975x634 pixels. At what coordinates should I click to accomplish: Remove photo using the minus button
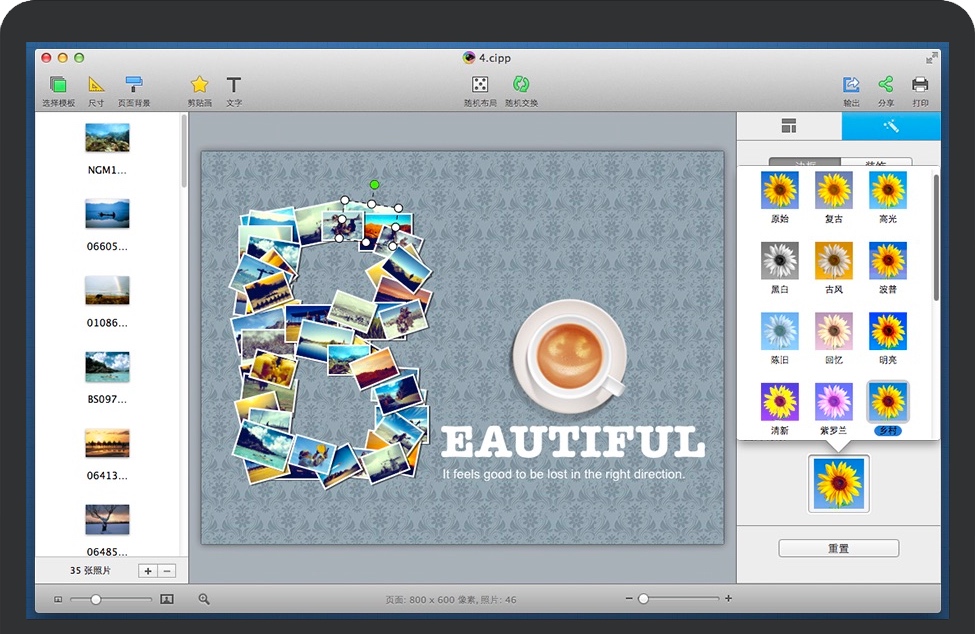167,571
